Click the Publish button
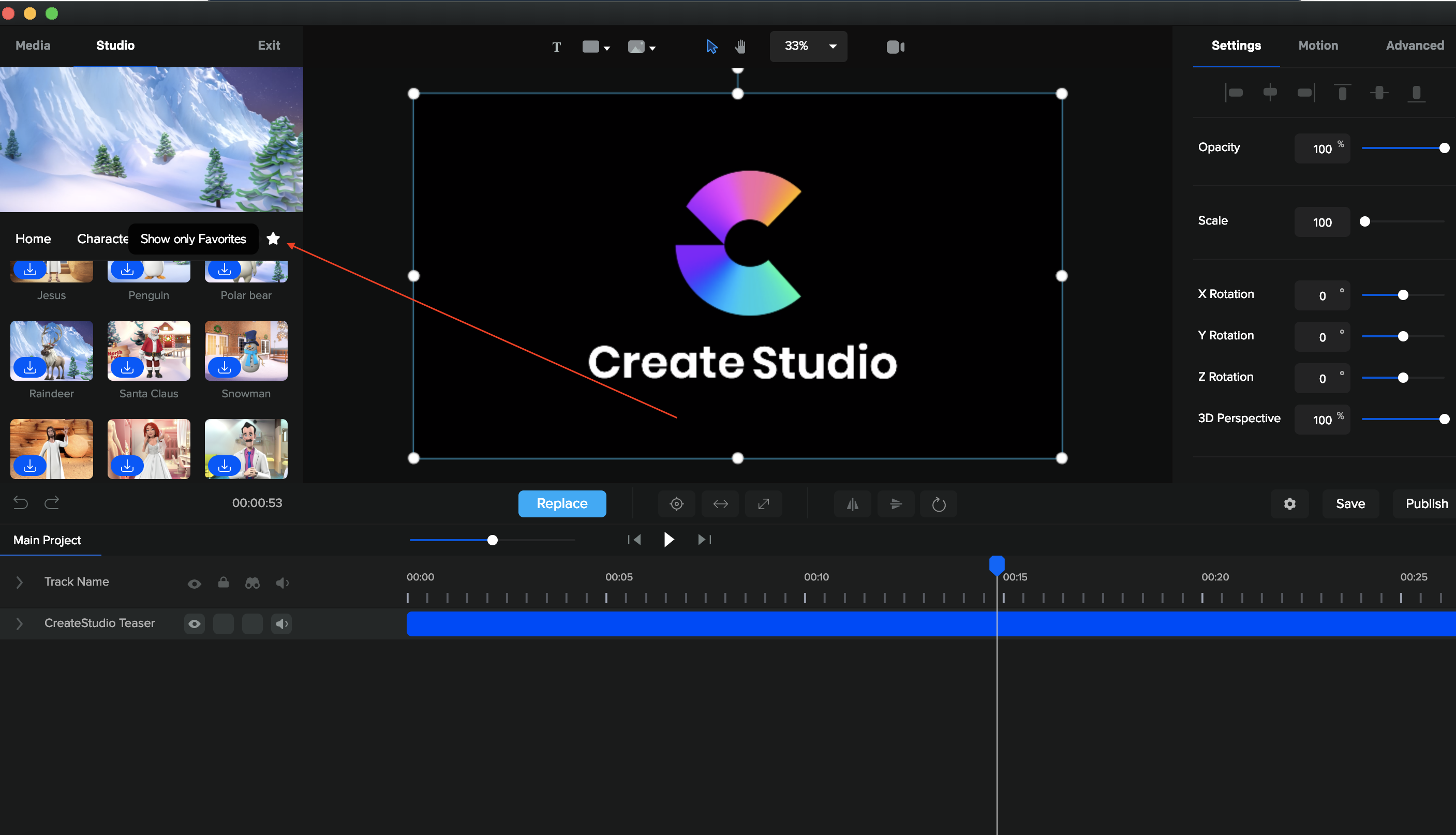This screenshot has width=1456, height=835. pos(1426,503)
